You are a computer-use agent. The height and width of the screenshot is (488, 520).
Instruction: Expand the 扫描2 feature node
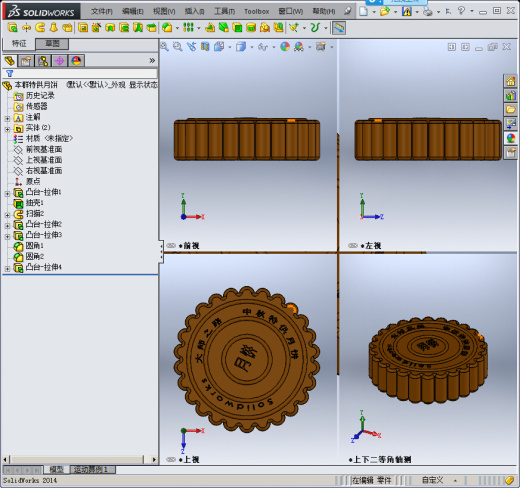point(7,215)
